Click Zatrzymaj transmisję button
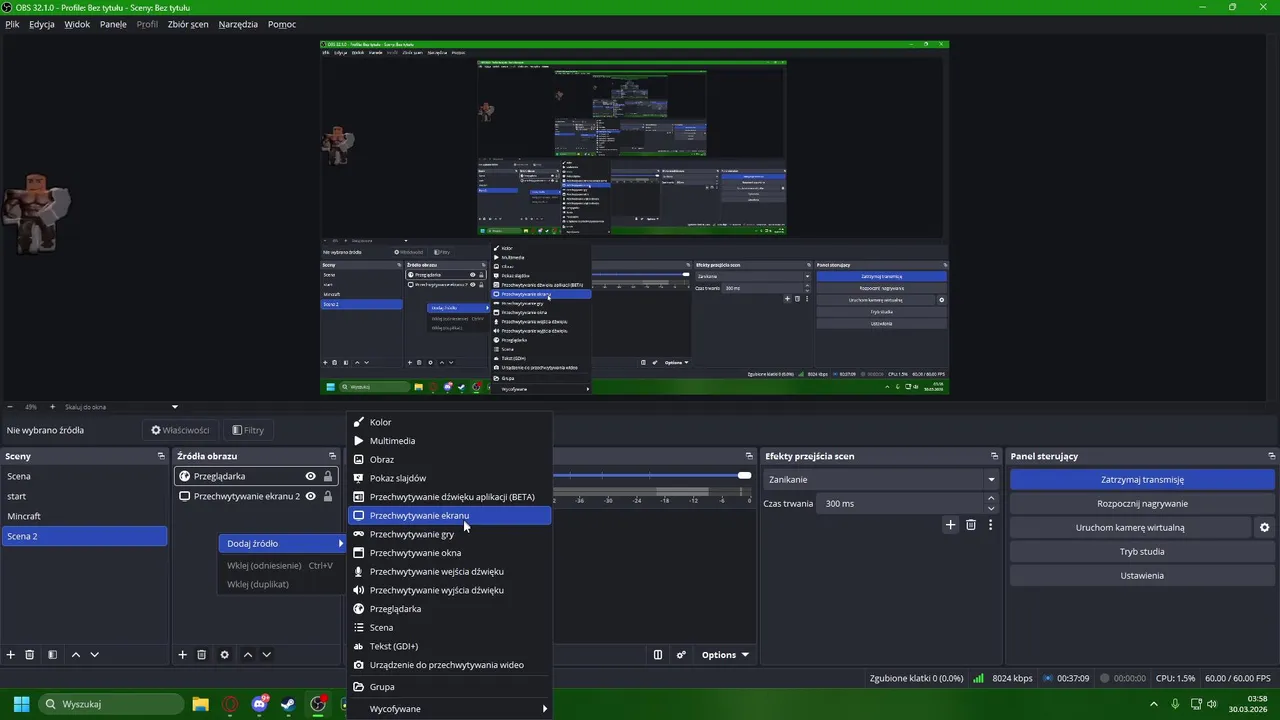This screenshot has width=1280, height=720. pos(1142,479)
